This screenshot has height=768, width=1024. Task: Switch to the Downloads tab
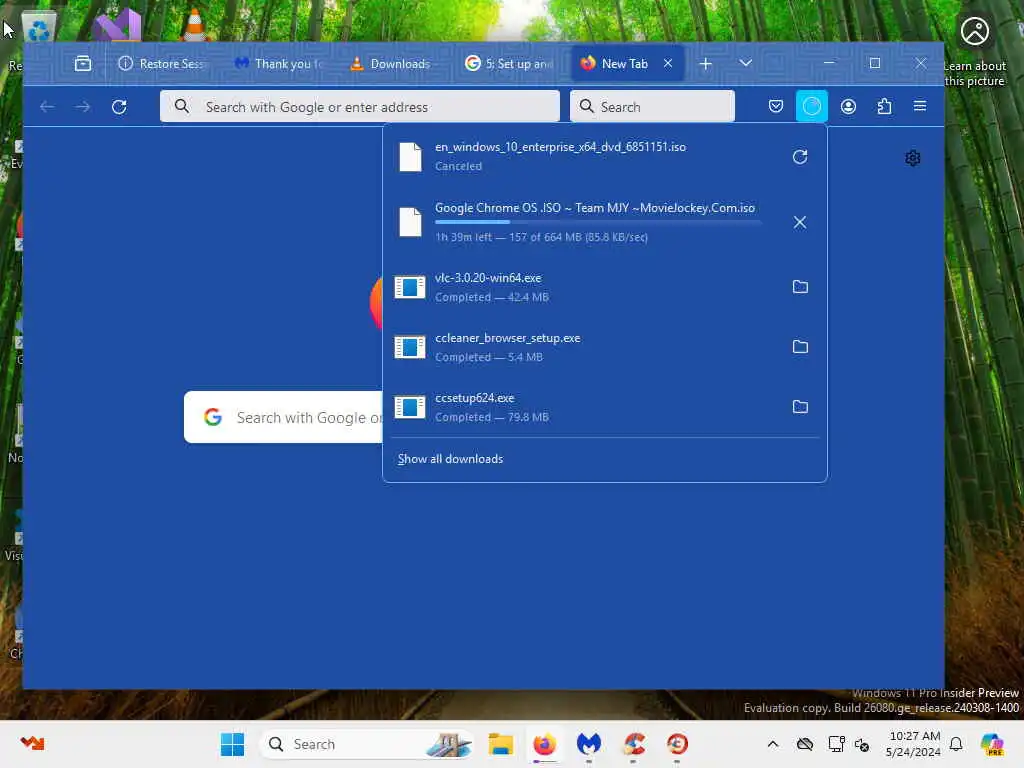[392, 63]
